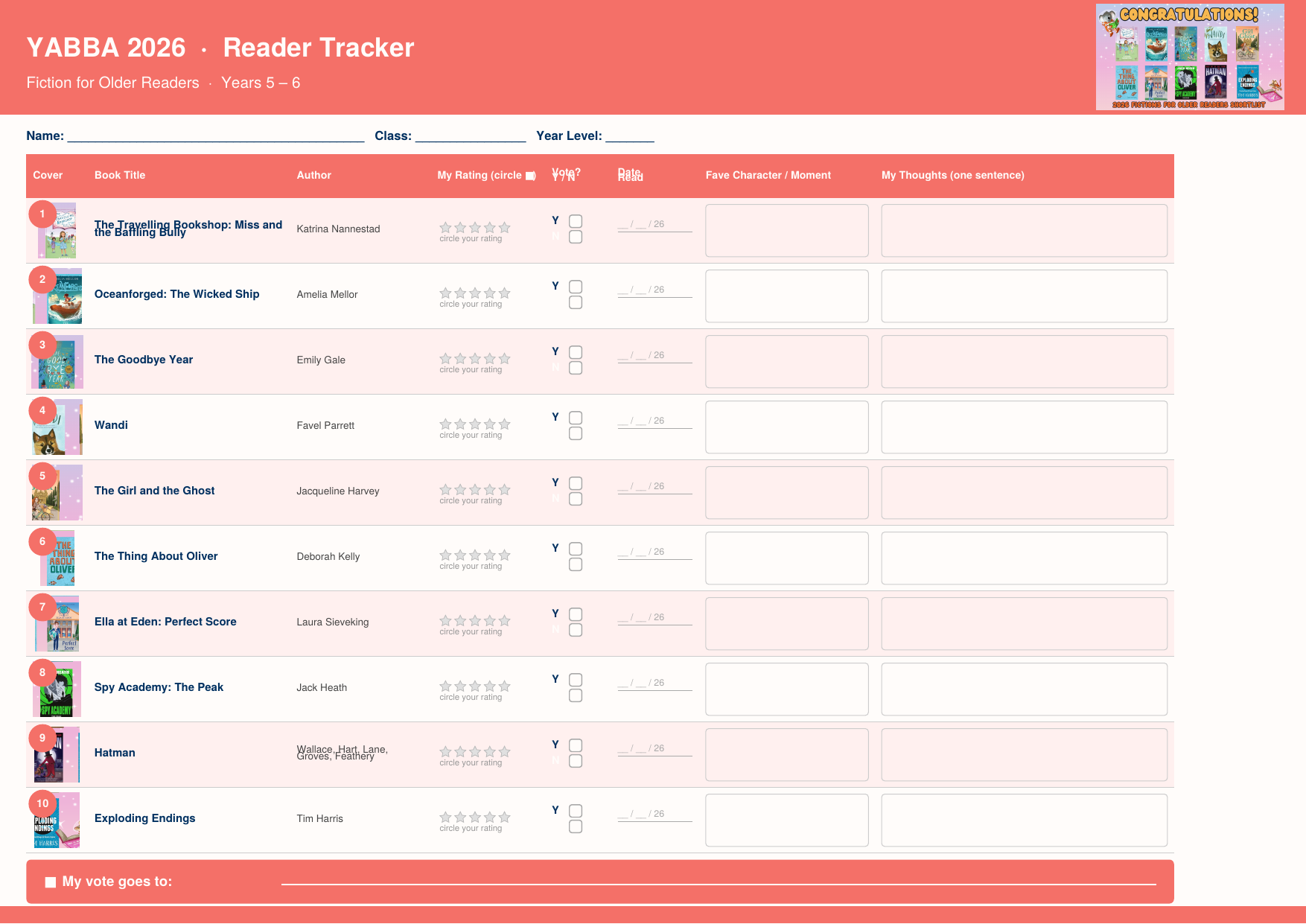Image resolution: width=1306 pixels, height=924 pixels.
Task: Click the Date Read field for Ella at Eden
Action: (x=655, y=618)
